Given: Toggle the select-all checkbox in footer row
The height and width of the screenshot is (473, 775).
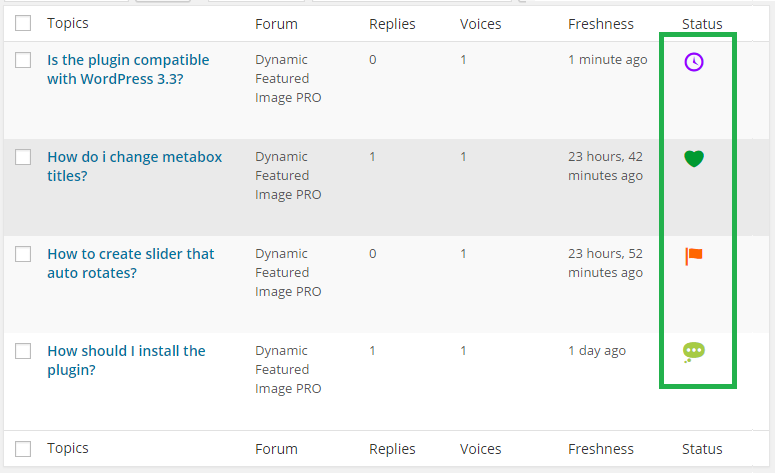Looking at the screenshot, I should [x=23, y=449].
